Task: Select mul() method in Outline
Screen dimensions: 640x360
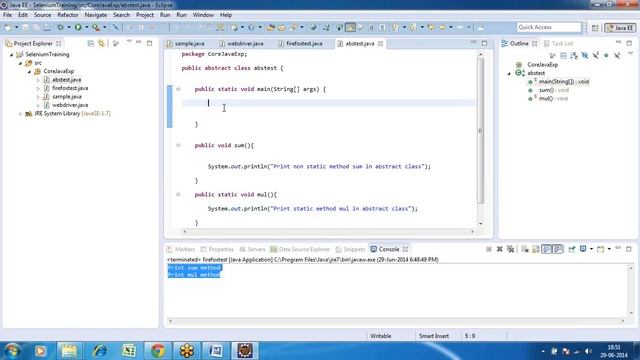Action: pyautogui.click(x=548, y=99)
